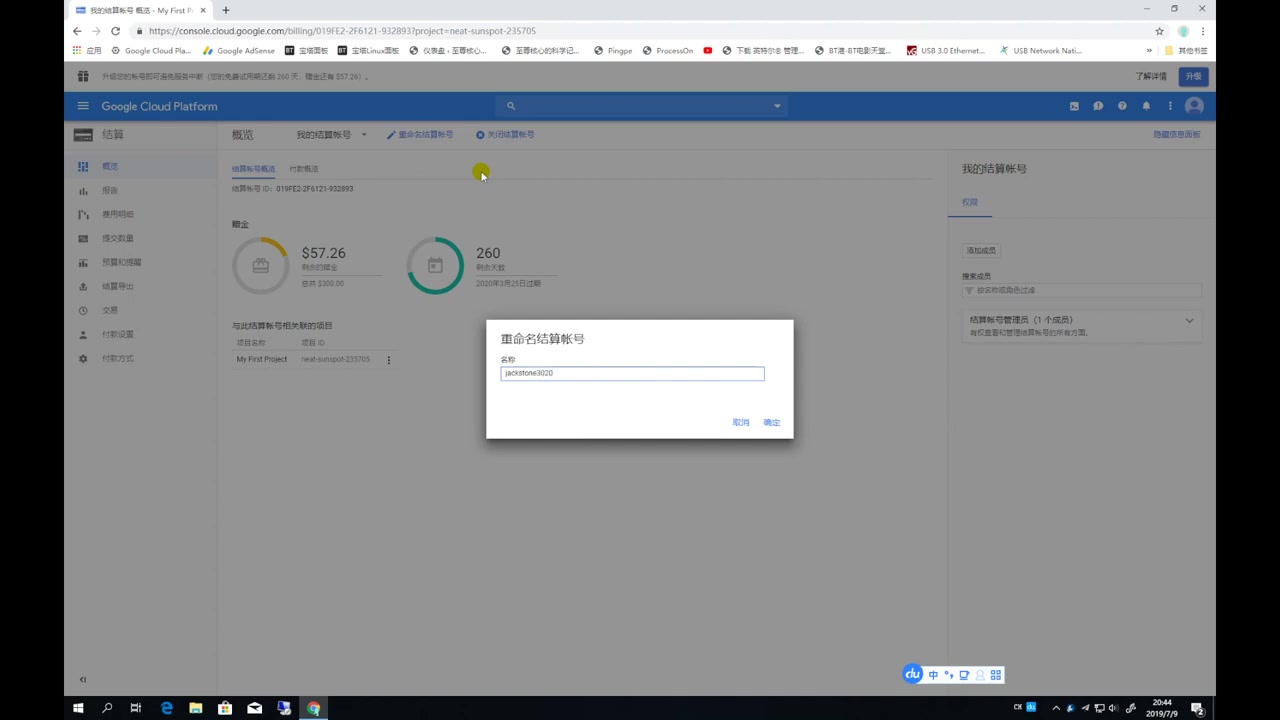Click the three-dot menu for My First Project
Viewport: 1280px width, 720px height.
[389, 360]
